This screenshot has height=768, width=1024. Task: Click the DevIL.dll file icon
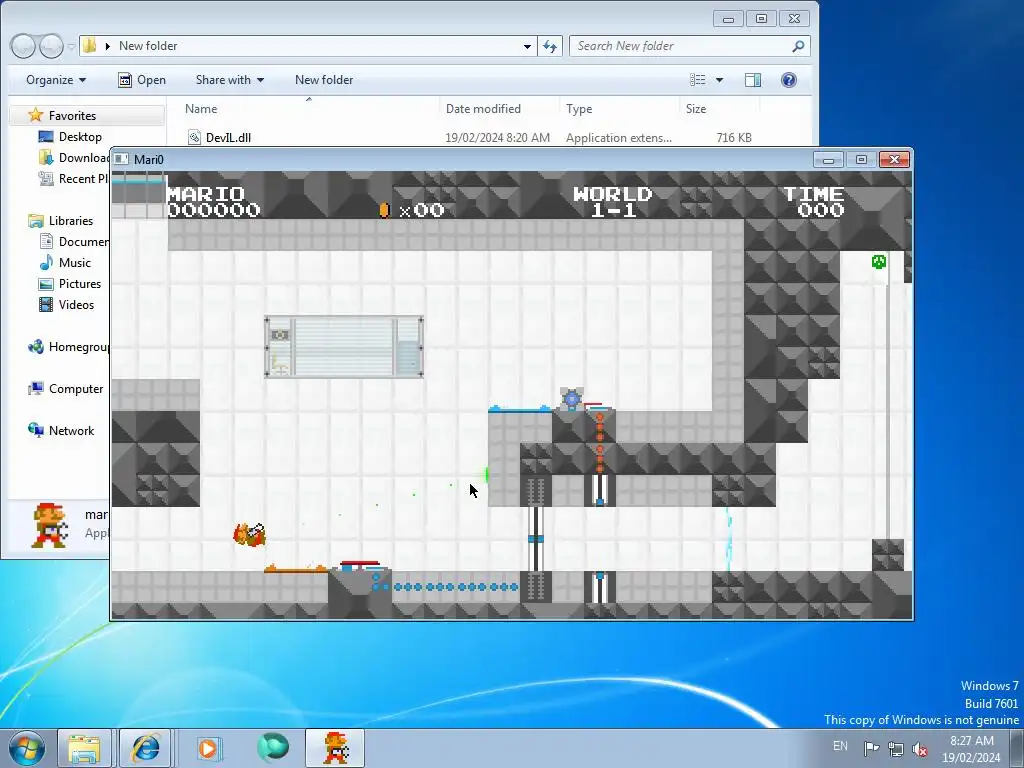194,137
